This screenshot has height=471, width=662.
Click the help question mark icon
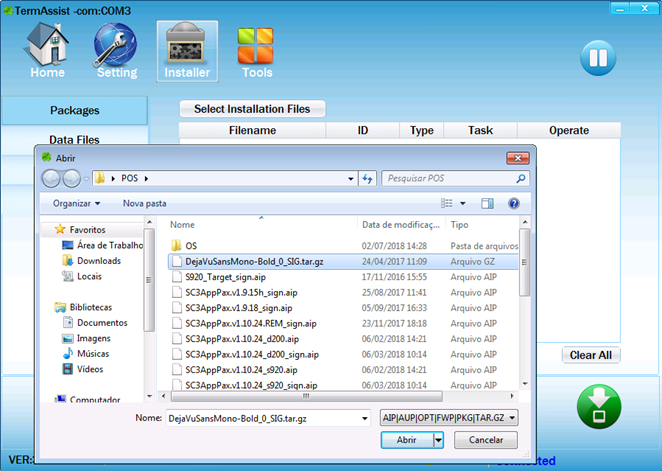513,203
